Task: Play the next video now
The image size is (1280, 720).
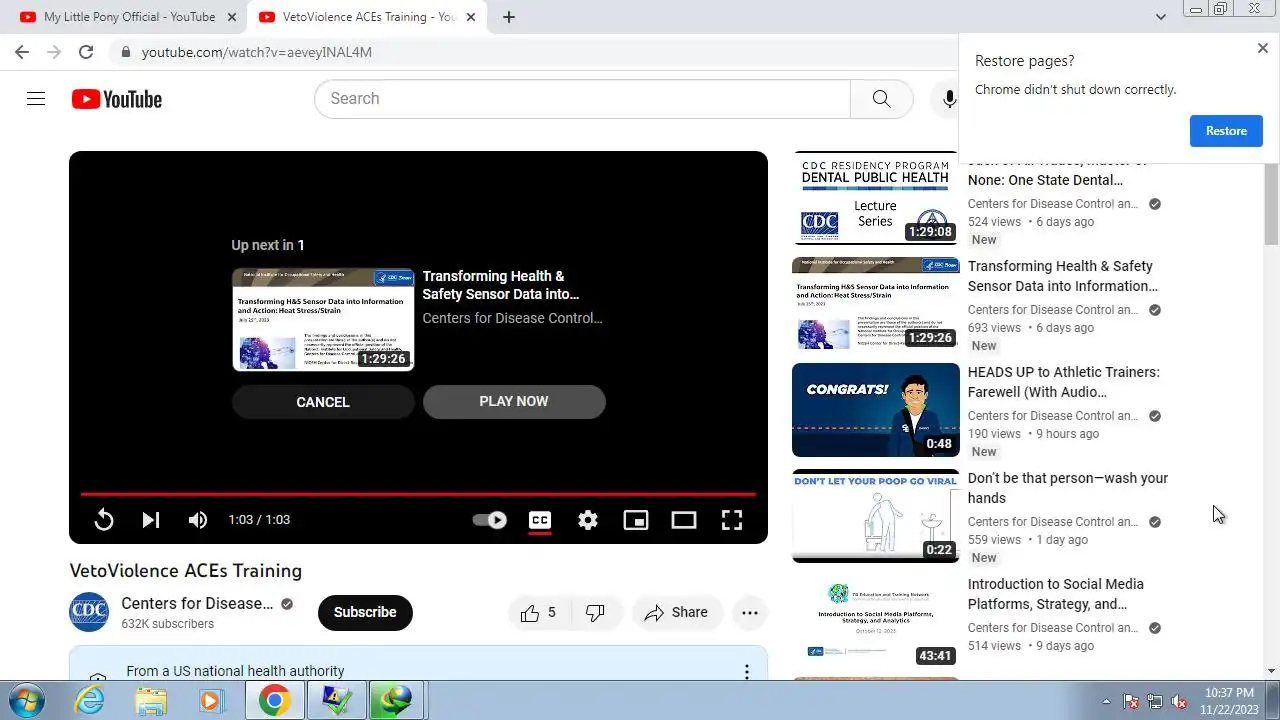Action: click(x=514, y=401)
